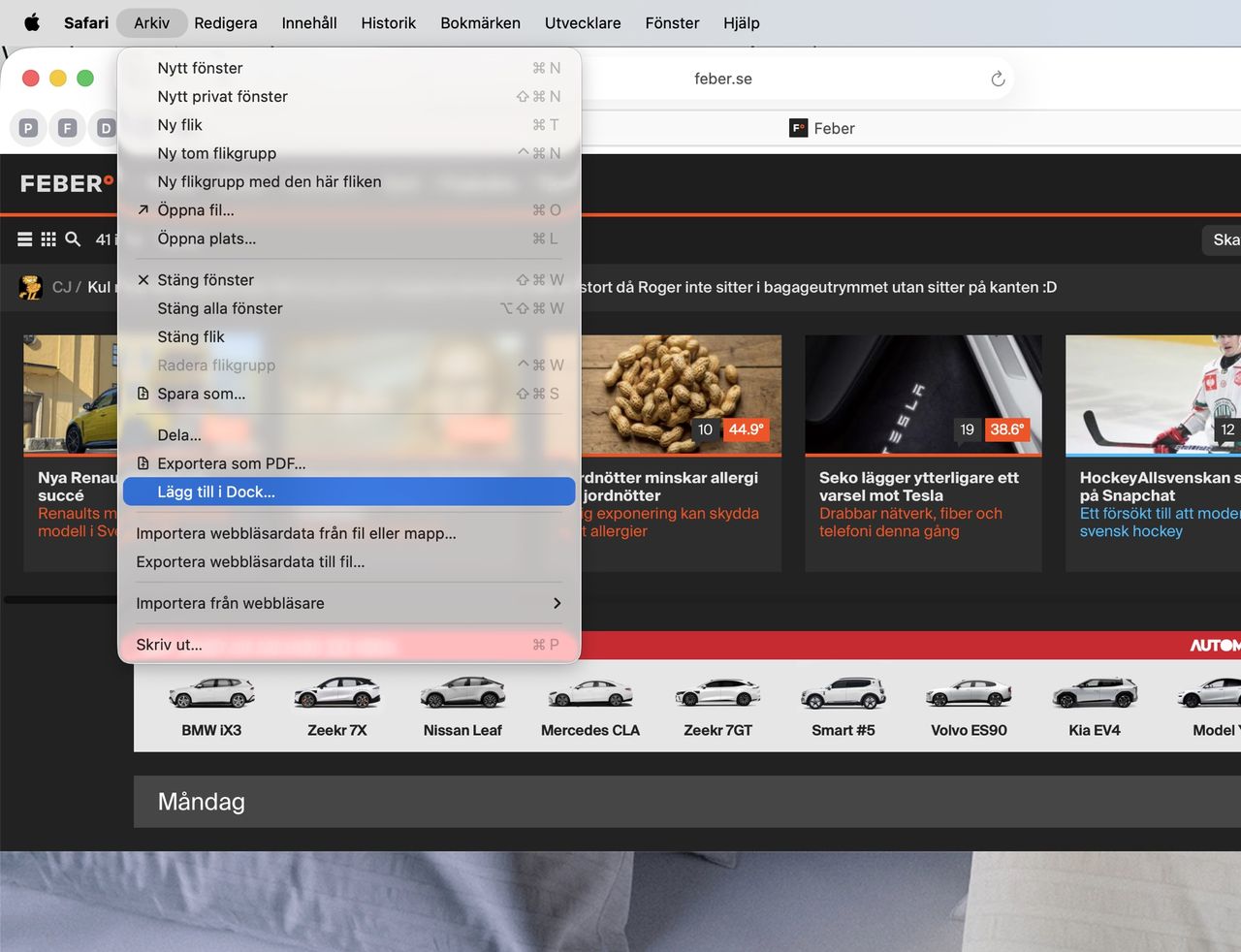Click the reload page icon in address bar
This screenshot has height=952, width=1241.
998,79
